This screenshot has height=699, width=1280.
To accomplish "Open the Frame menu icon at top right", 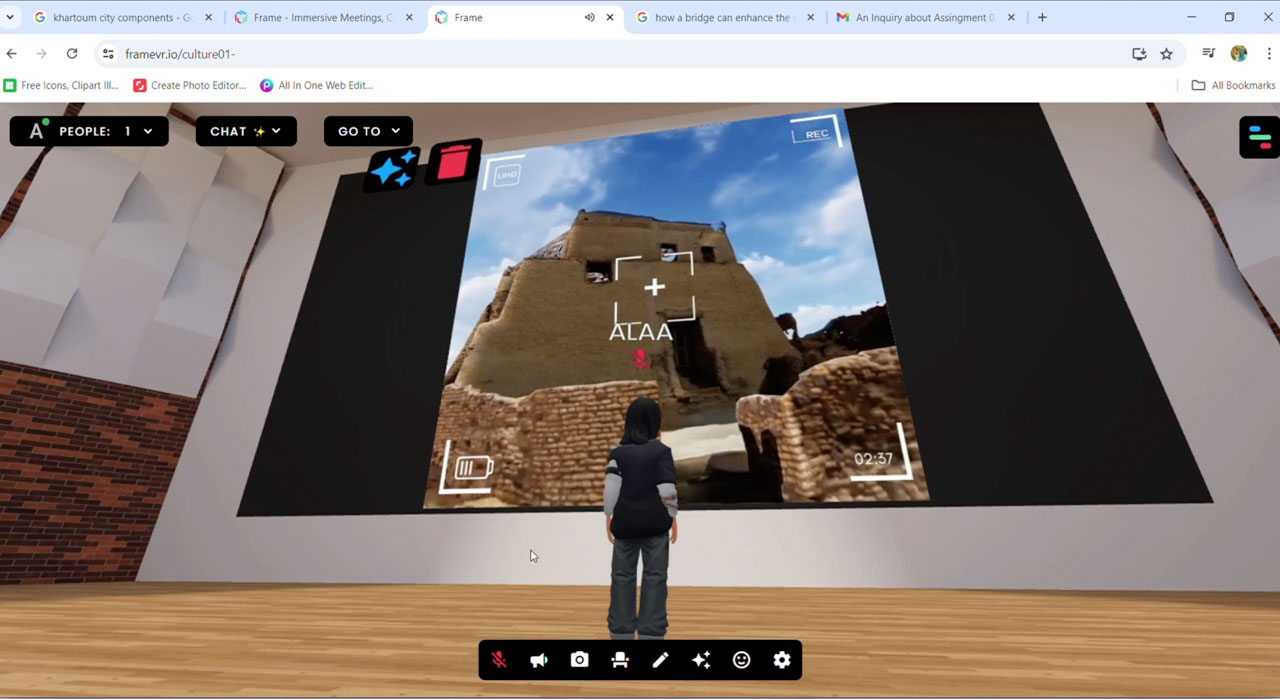I will click(x=1259, y=137).
